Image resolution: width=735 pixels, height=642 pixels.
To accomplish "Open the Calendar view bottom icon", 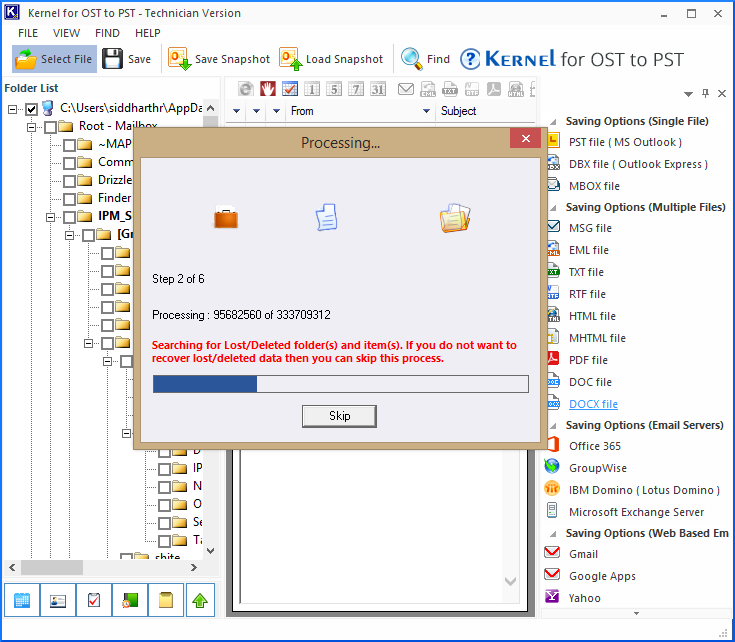I will (x=22, y=600).
